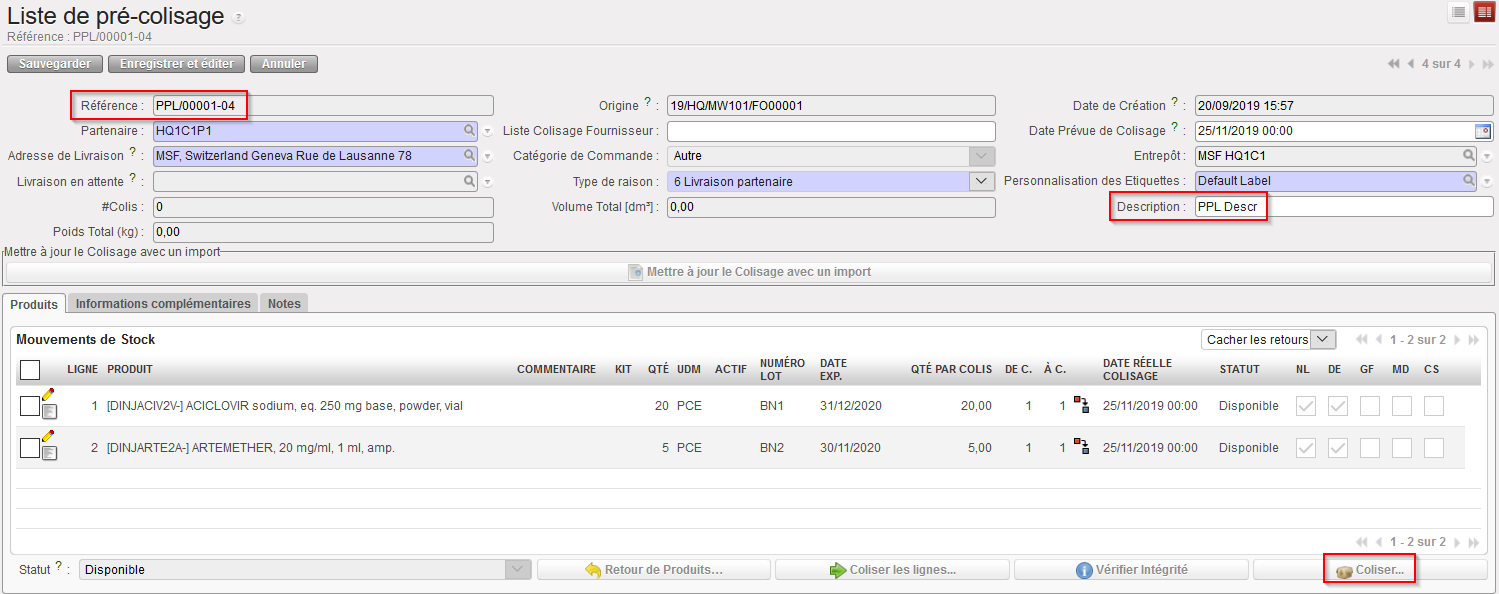Go to previous record arrow near 4 sur 4
The height and width of the screenshot is (594, 1499).
pyautogui.click(x=1411, y=64)
